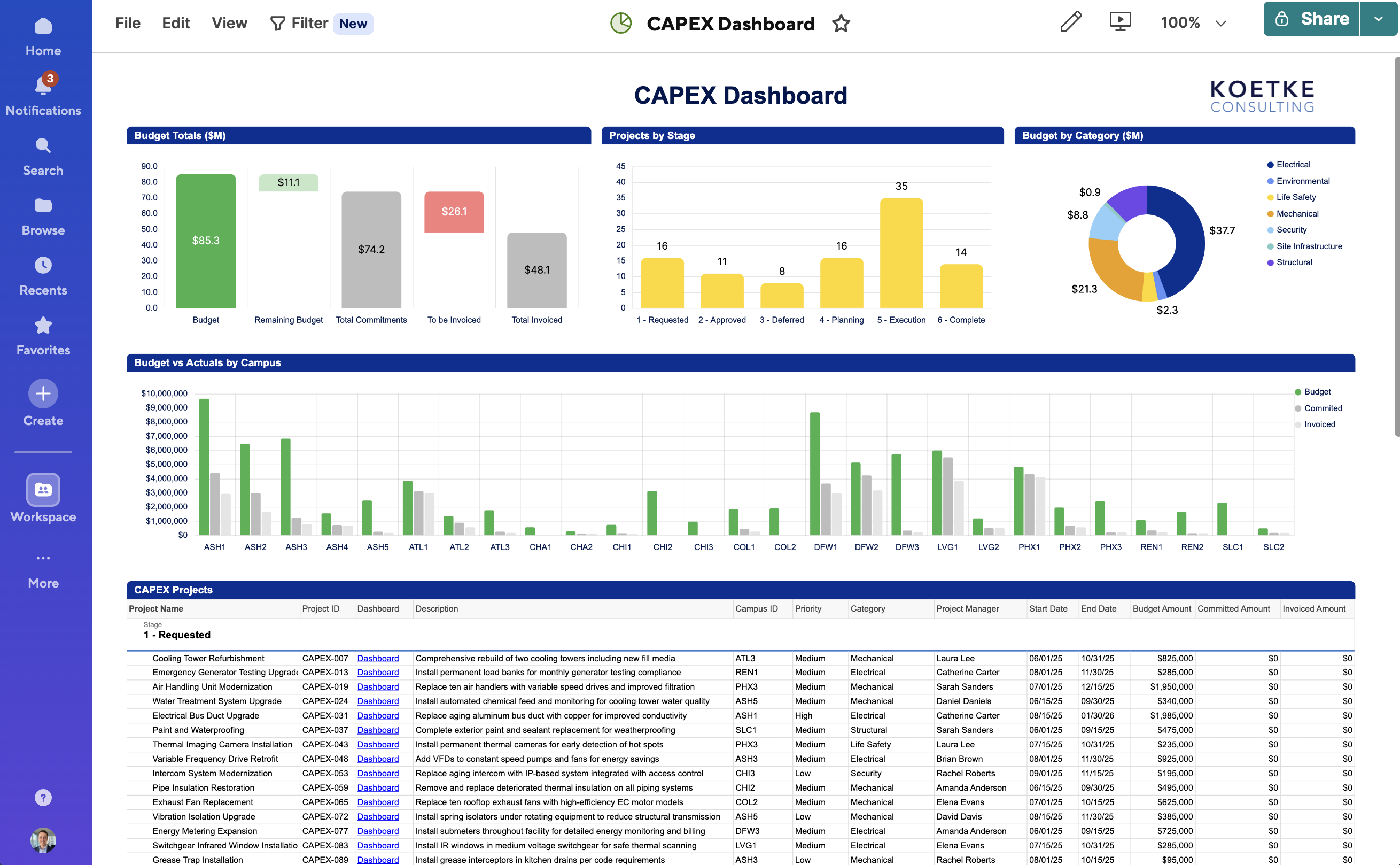The width and height of the screenshot is (1400, 865).
Task: Click the pencil edit icon
Action: click(1071, 22)
